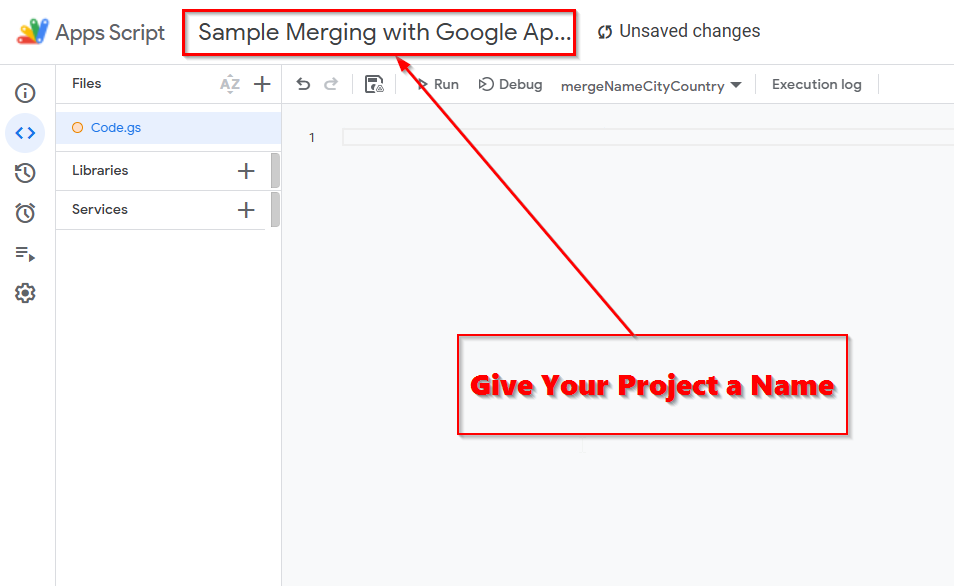Click line number 1 in the gutter
Viewport: 954px width, 586px height.
(312, 138)
